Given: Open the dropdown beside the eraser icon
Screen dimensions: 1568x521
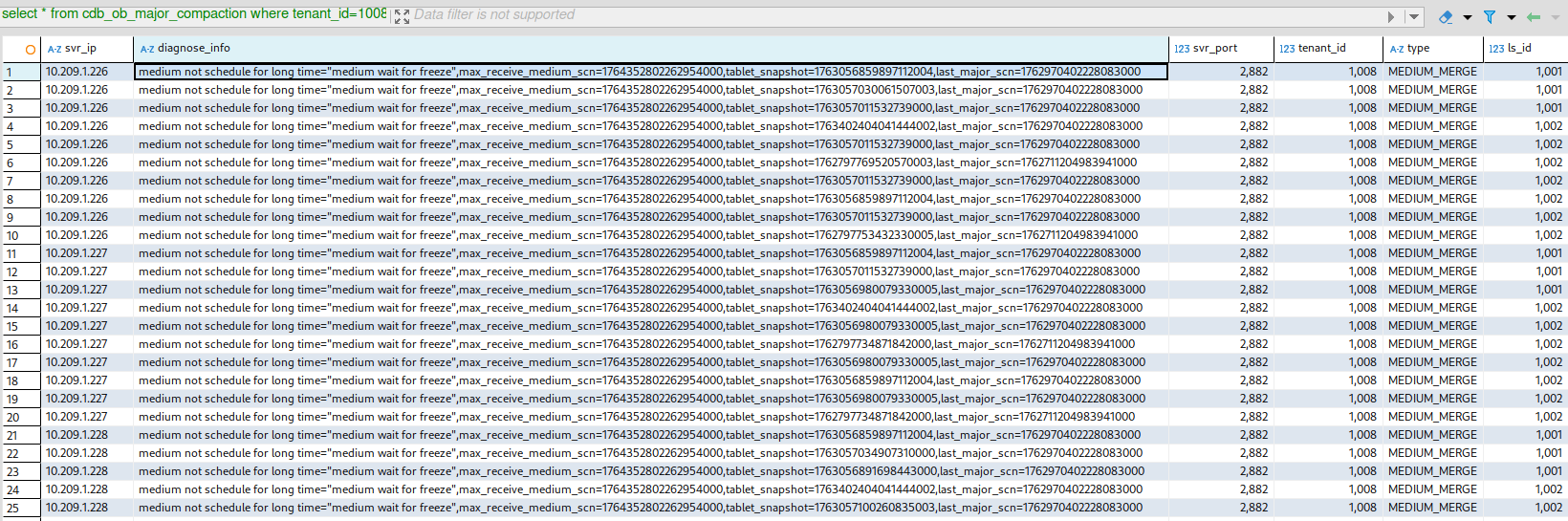Looking at the screenshot, I should point(1468,17).
